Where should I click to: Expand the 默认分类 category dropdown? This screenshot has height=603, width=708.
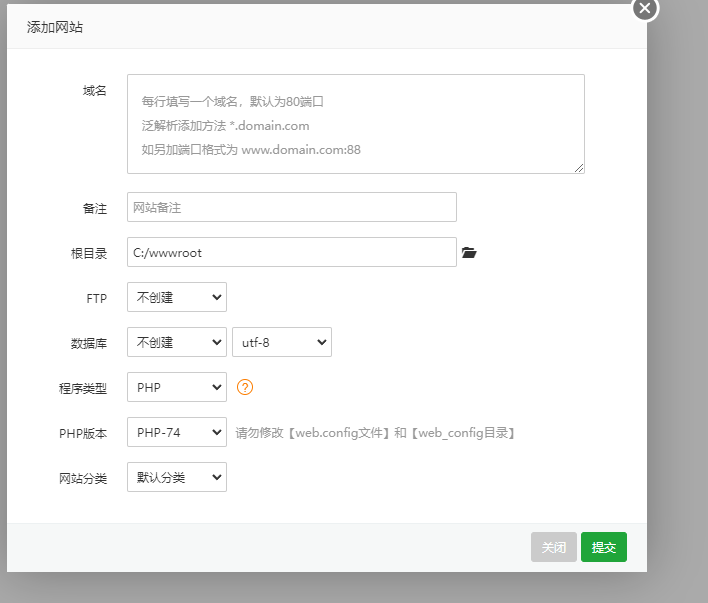177,477
